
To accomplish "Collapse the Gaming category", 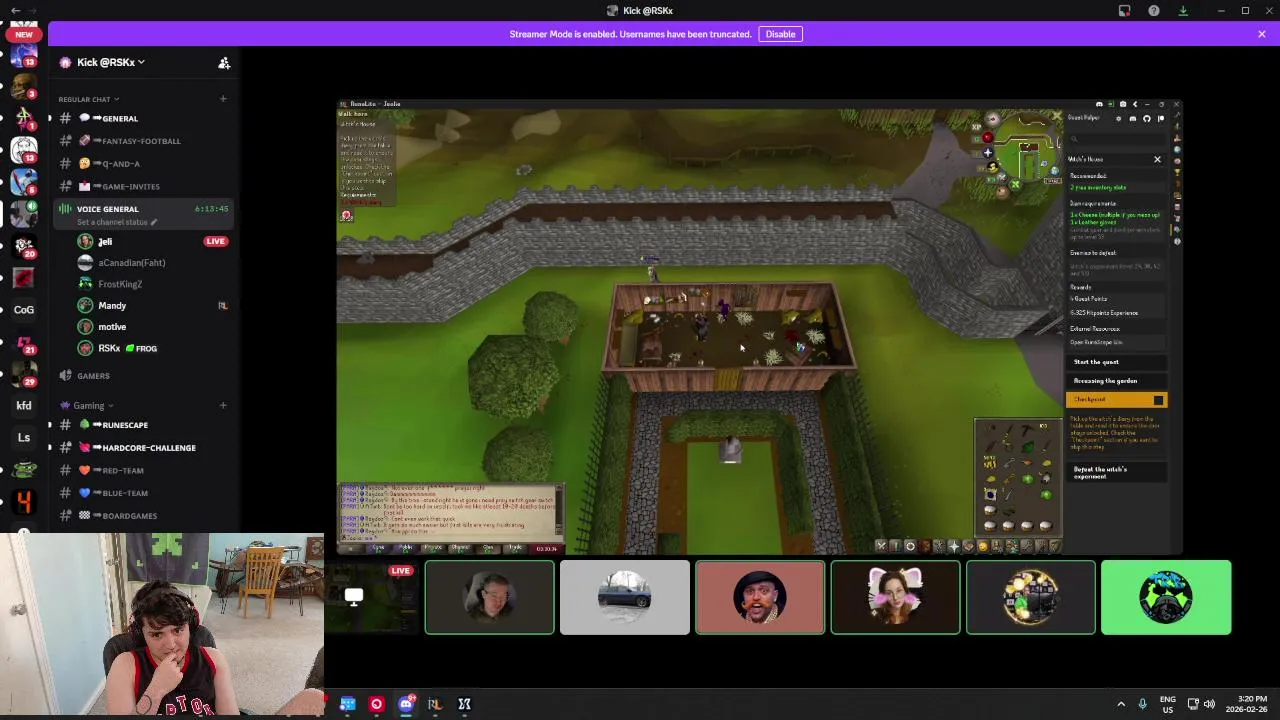I will 86,405.
